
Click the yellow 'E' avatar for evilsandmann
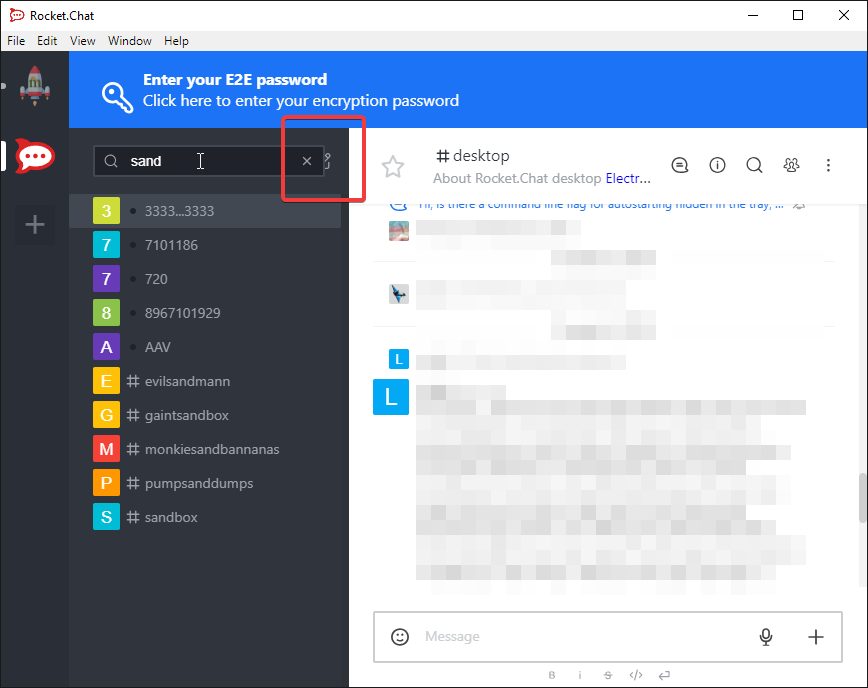click(106, 381)
